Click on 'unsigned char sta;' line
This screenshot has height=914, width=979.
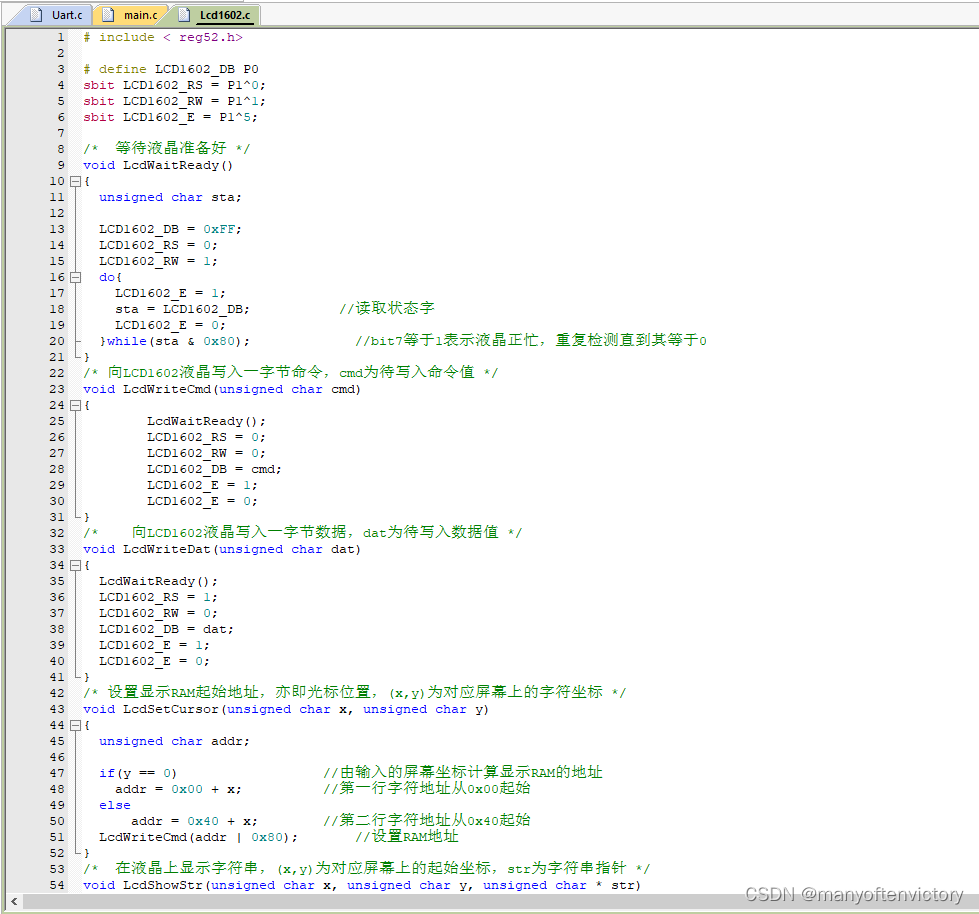170,197
